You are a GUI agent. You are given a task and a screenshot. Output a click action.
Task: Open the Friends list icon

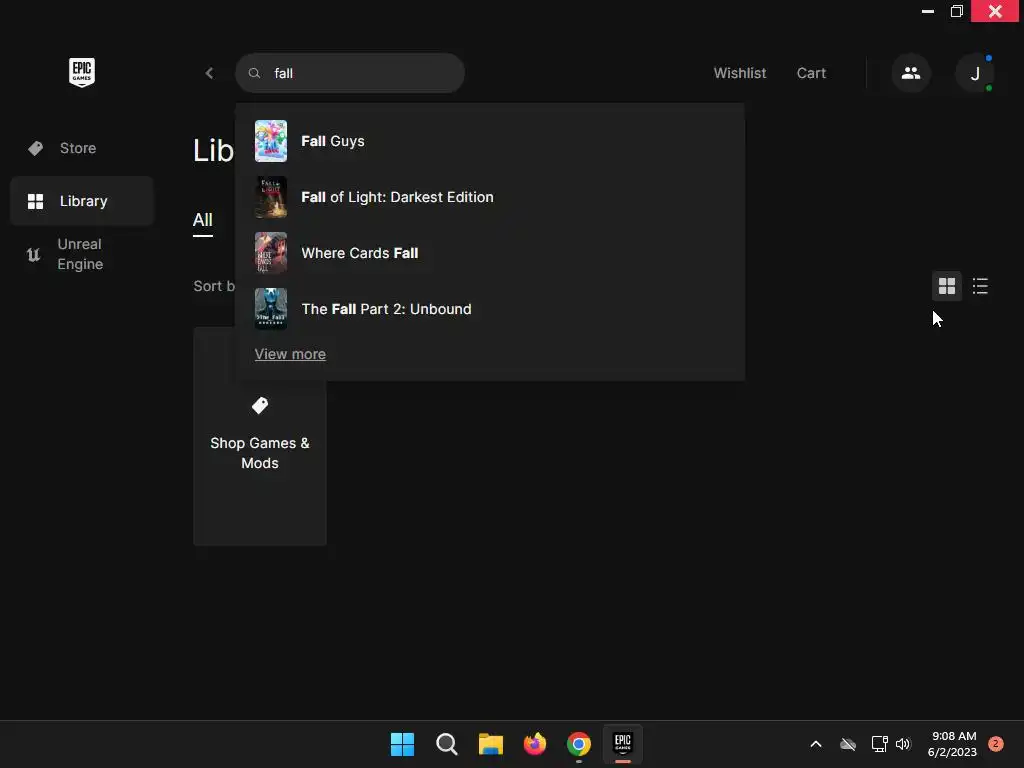911,73
